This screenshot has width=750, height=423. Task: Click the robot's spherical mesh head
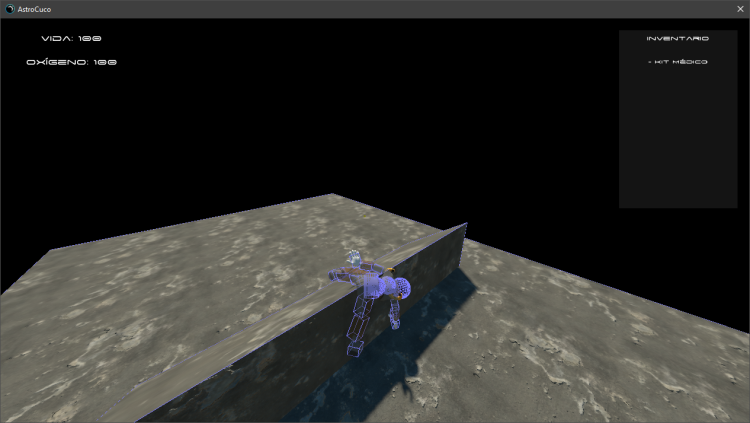pos(401,288)
